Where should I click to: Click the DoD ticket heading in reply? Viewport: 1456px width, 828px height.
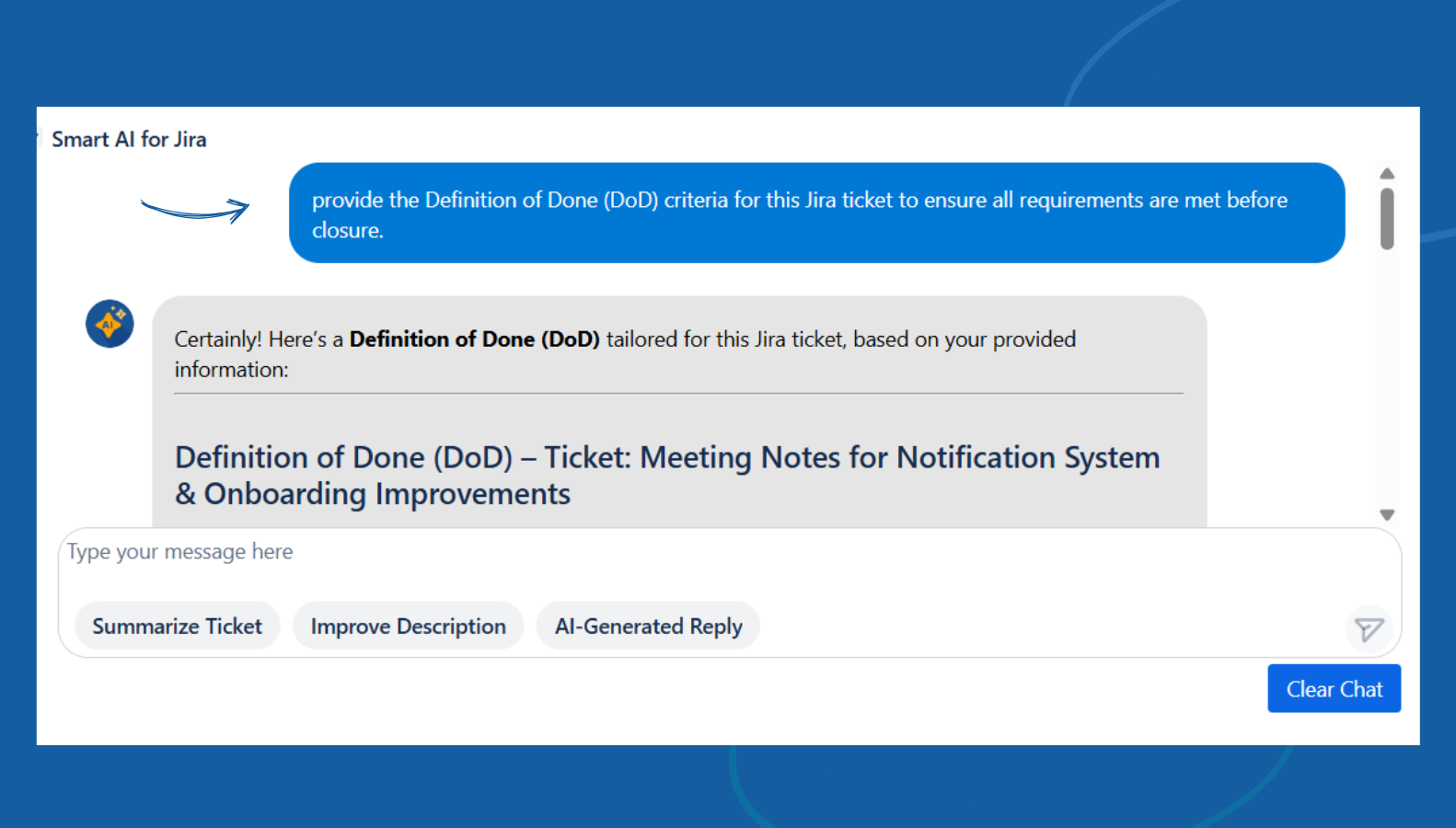(x=667, y=476)
